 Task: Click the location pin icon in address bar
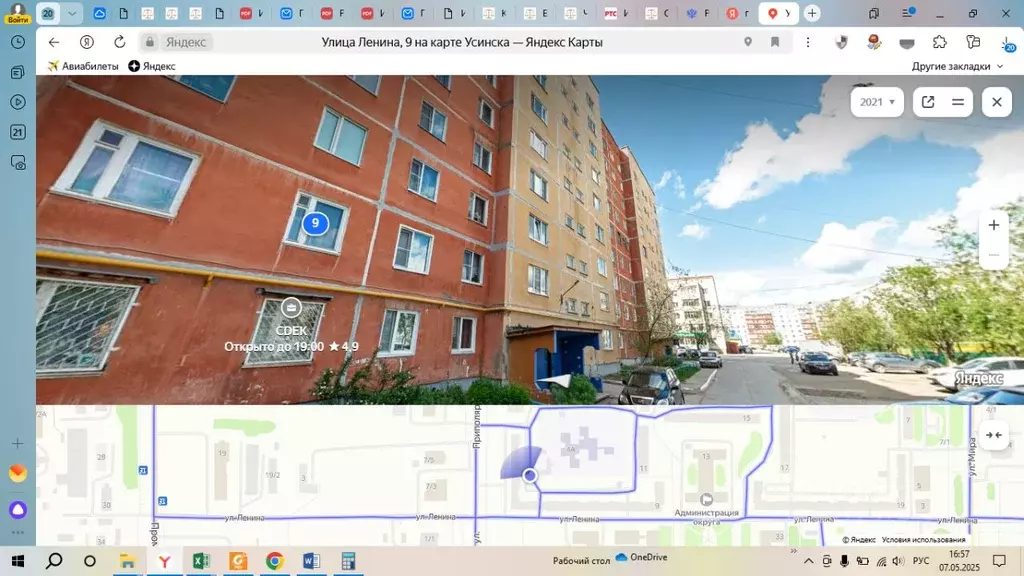tap(748, 42)
